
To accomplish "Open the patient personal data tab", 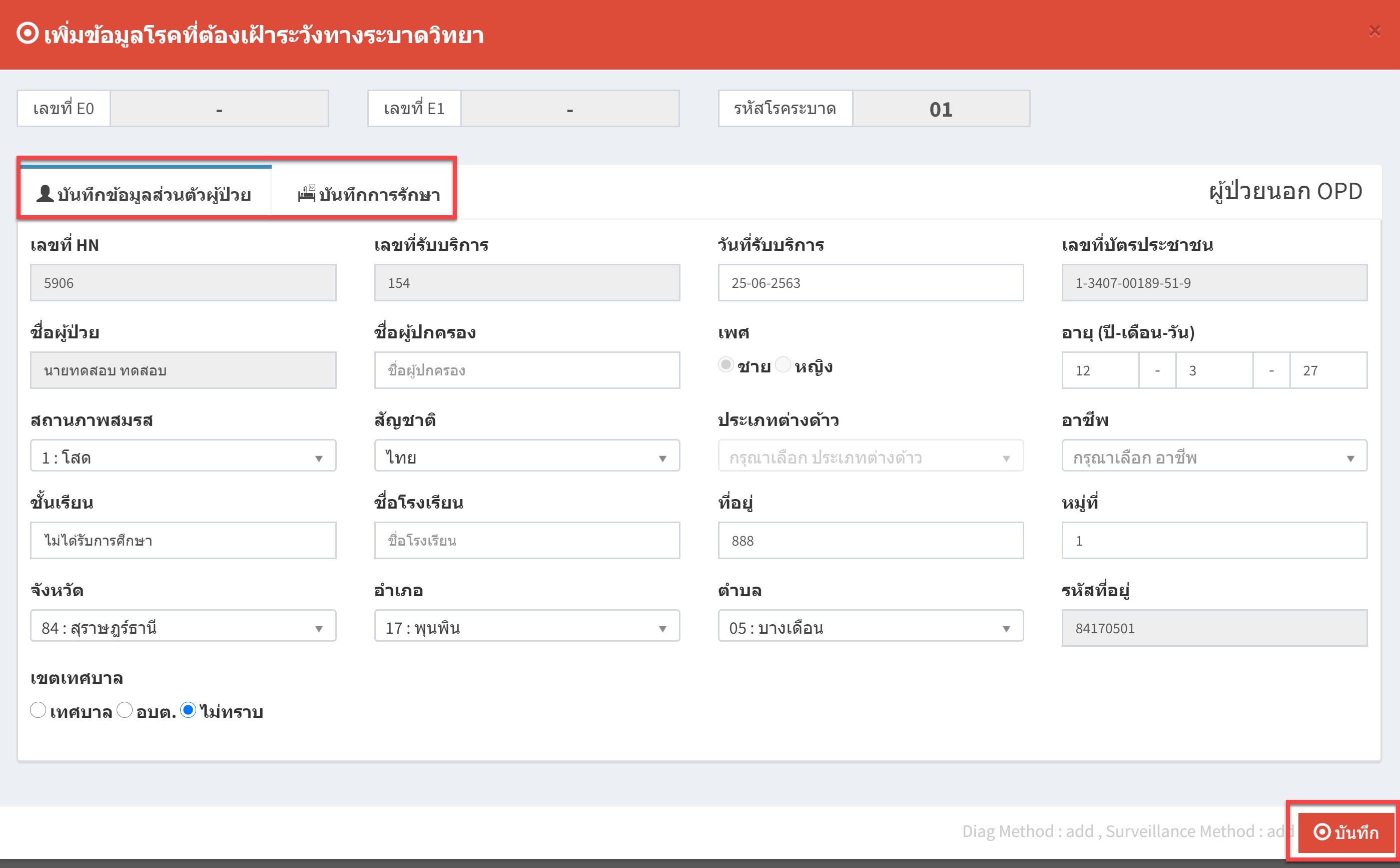I will pyautogui.click(x=145, y=193).
